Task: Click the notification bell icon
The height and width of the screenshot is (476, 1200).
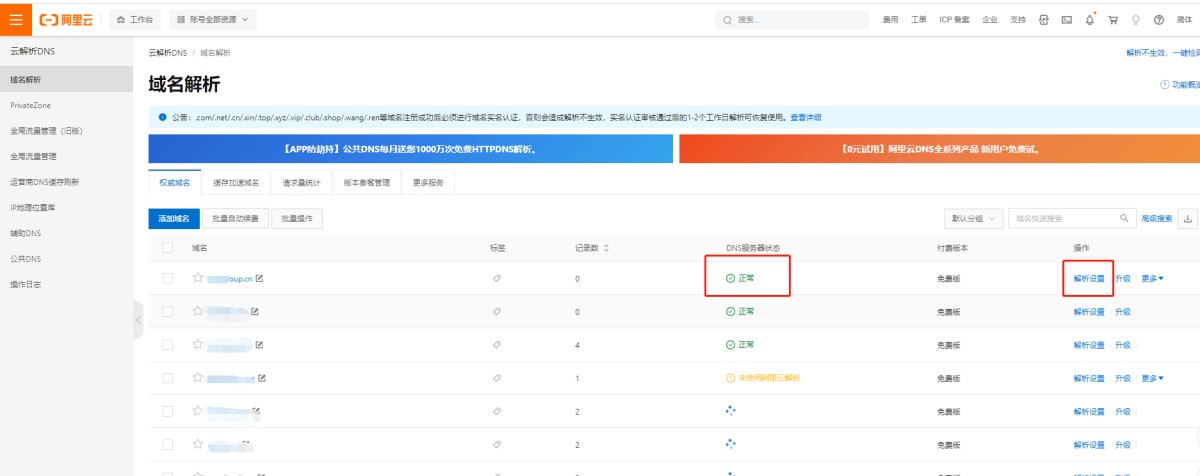Action: point(1089,19)
